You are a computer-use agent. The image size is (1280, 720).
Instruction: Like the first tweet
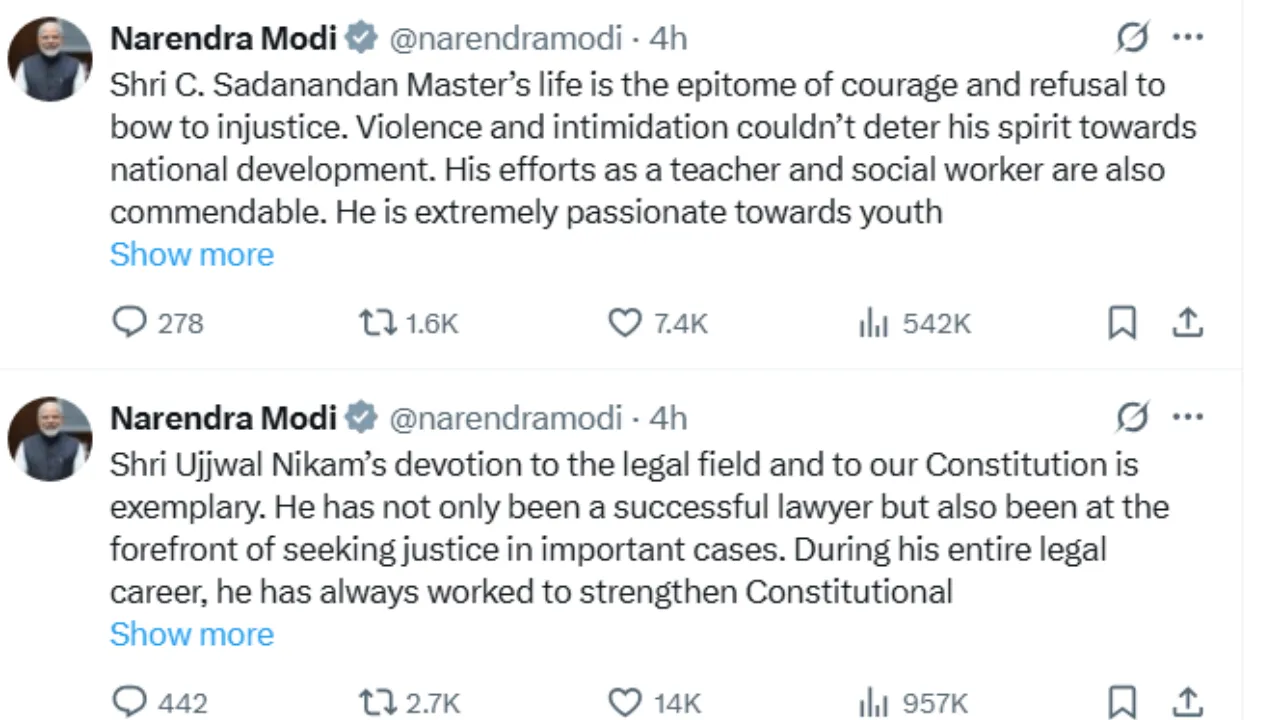pos(624,322)
